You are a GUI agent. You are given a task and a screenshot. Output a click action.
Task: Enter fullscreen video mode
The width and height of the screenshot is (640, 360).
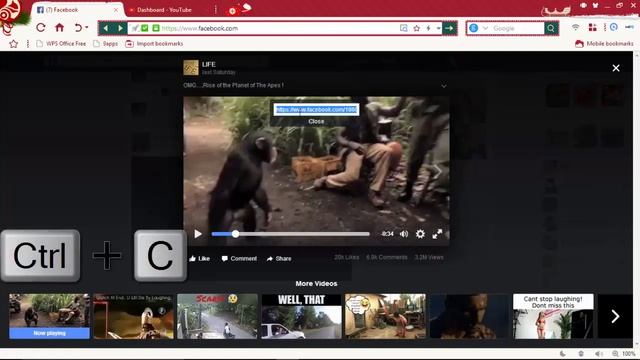point(437,234)
